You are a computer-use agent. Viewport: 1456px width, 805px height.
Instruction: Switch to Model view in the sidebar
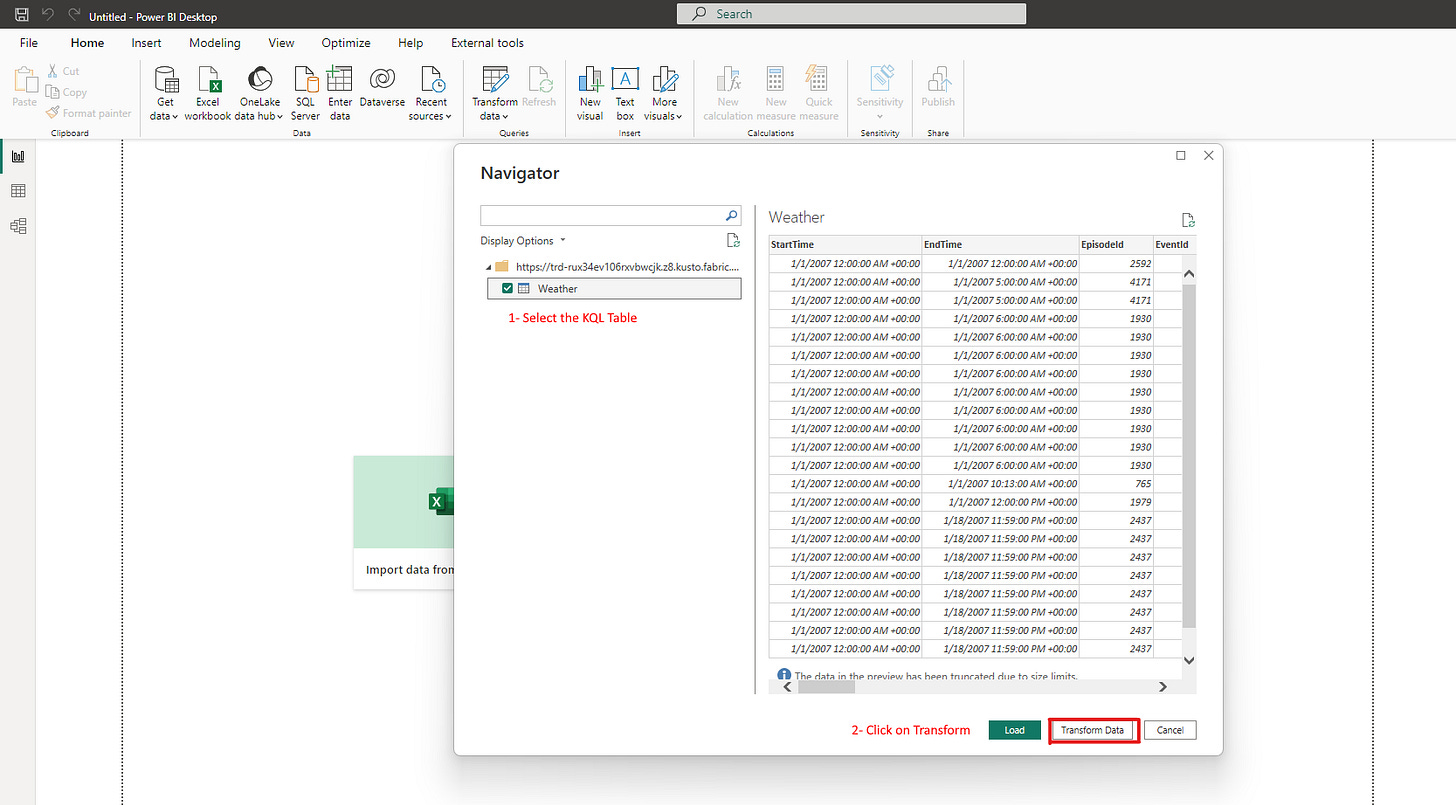coord(18,226)
